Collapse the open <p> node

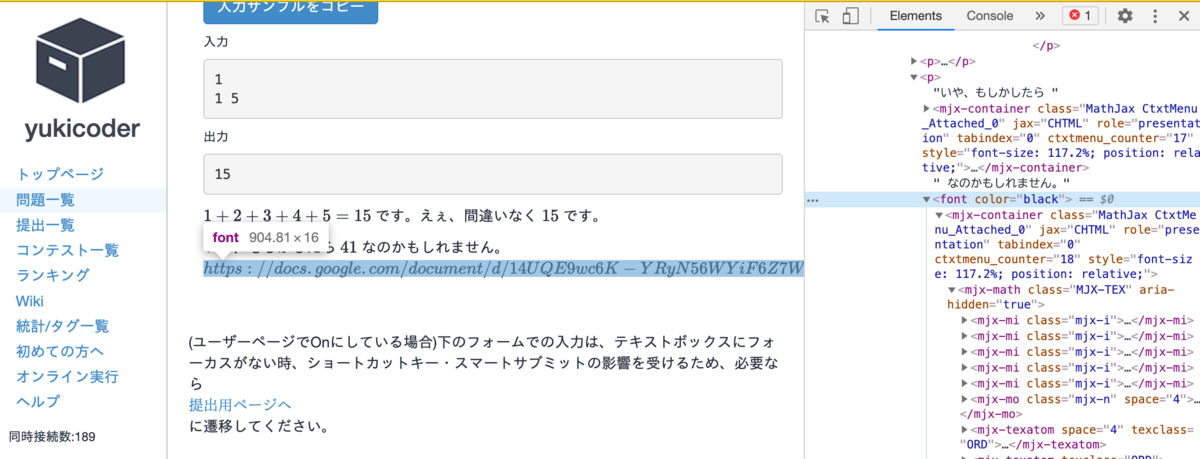tap(914, 77)
